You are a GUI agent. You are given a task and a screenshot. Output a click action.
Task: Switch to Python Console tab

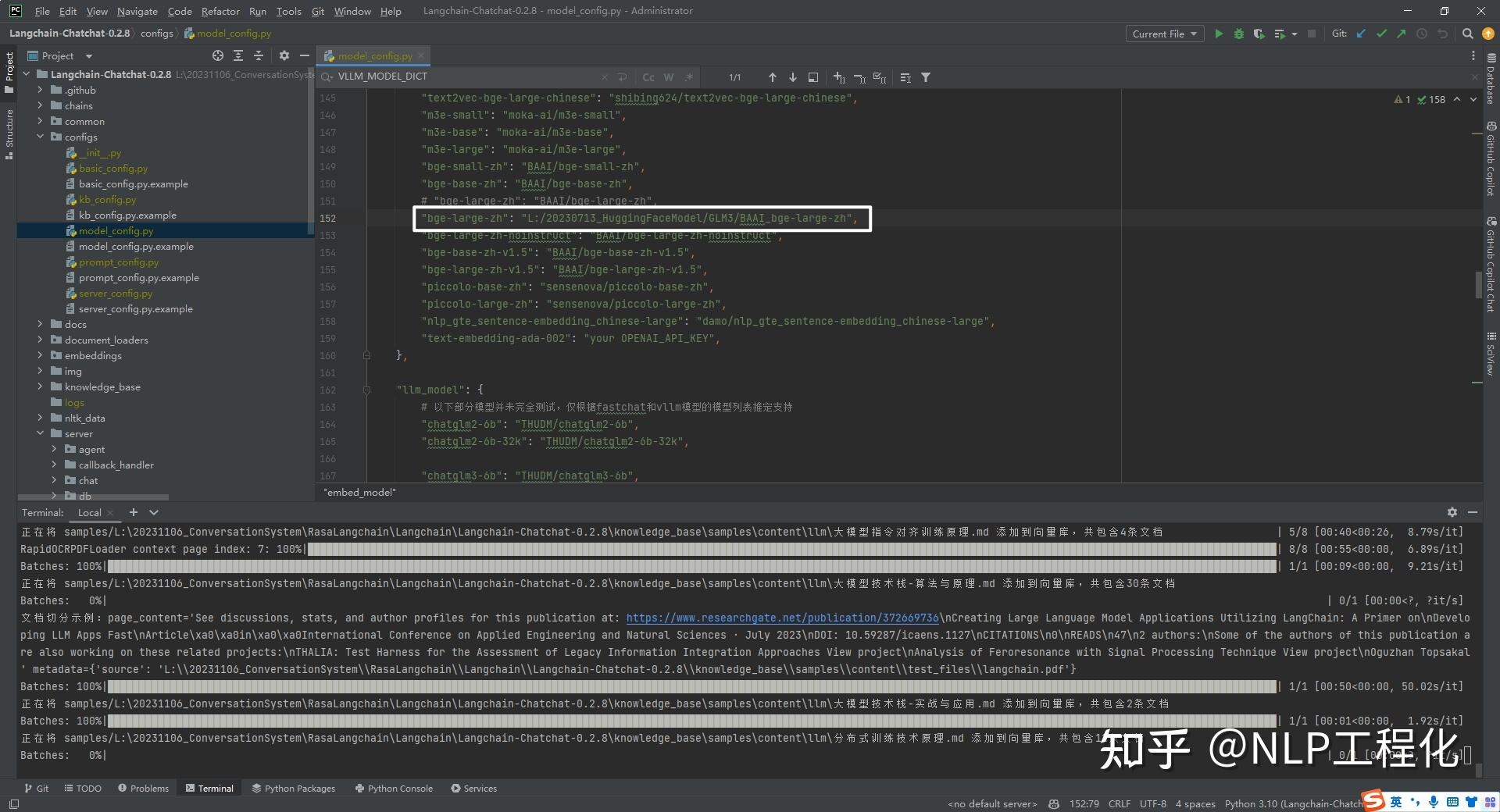coord(394,788)
